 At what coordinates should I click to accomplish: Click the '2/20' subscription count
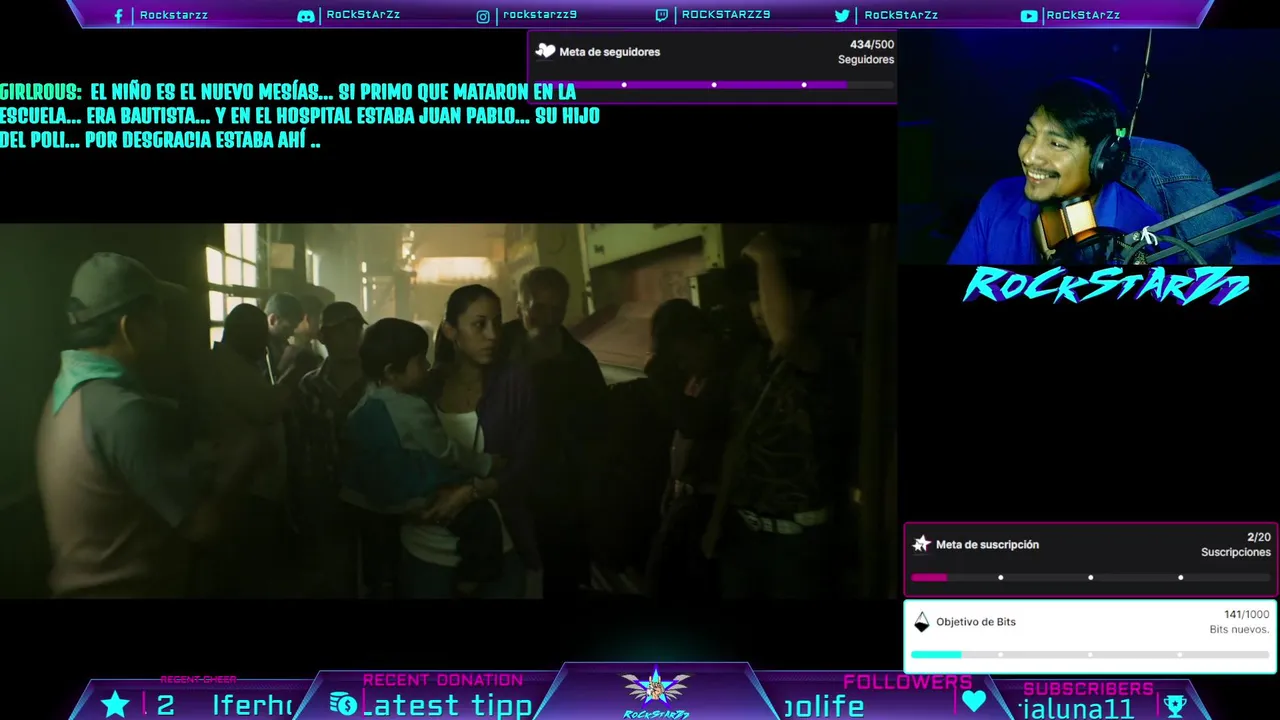[1259, 537]
